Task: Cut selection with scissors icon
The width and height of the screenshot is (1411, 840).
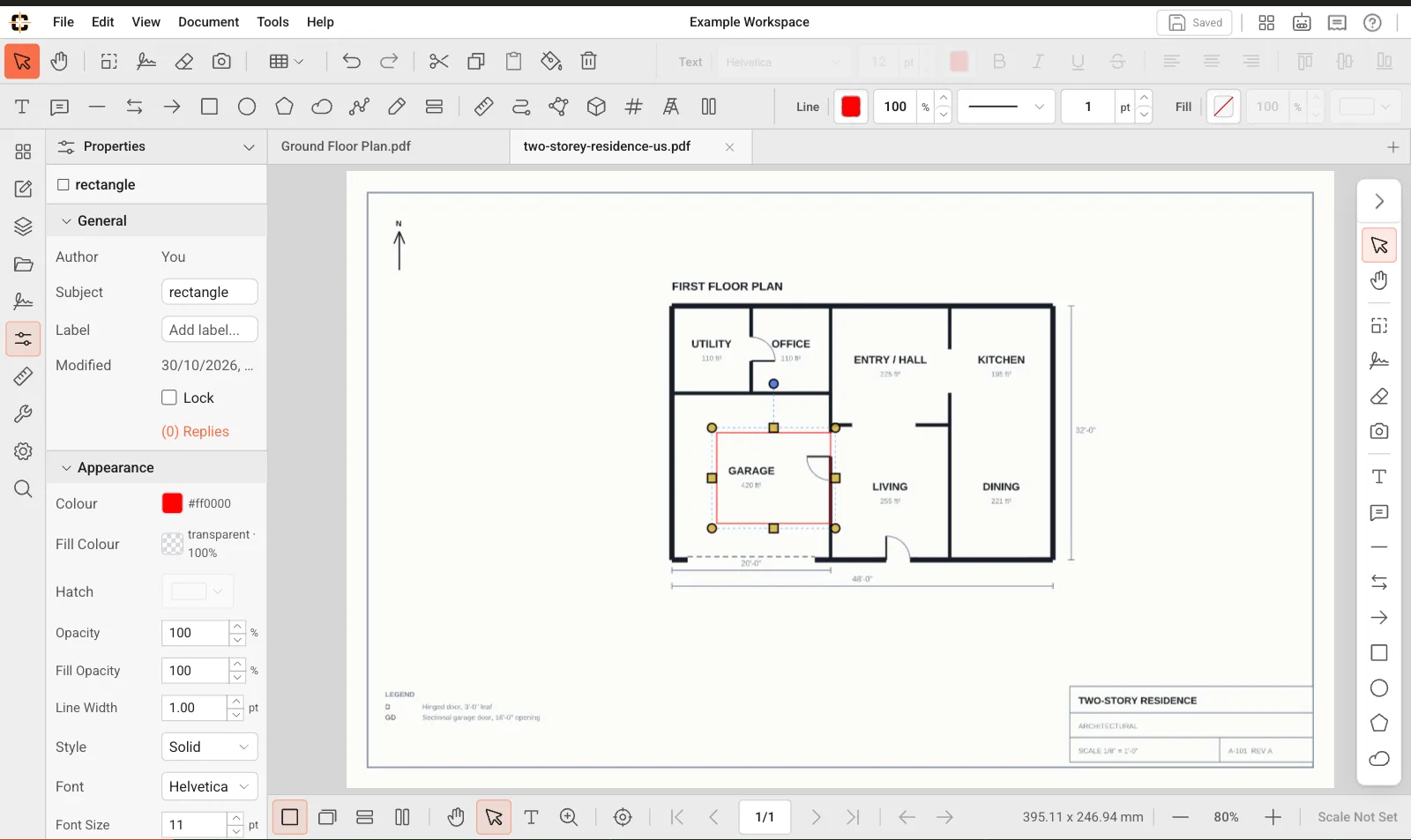Action: coord(438,62)
